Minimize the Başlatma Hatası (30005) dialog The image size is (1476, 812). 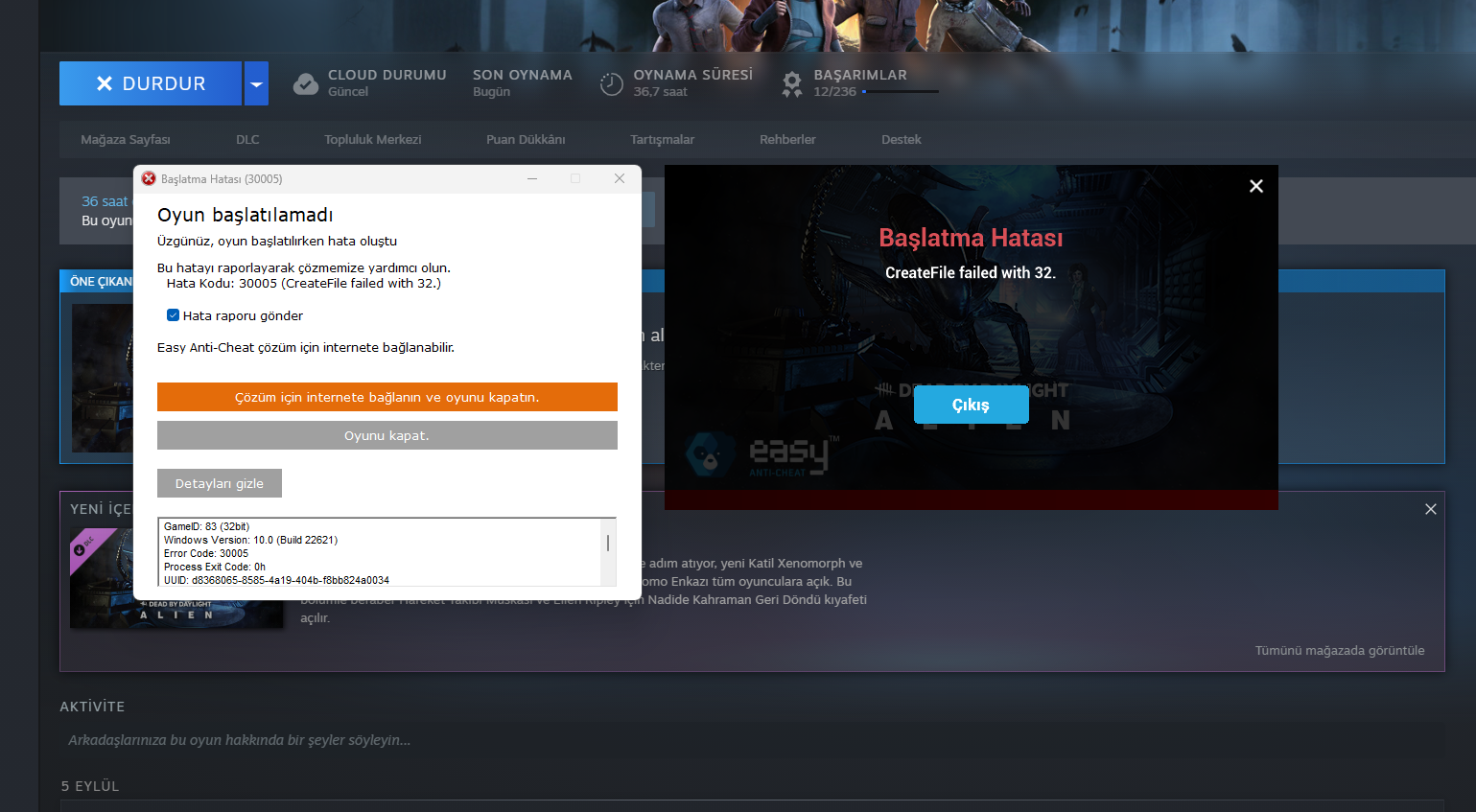point(531,178)
